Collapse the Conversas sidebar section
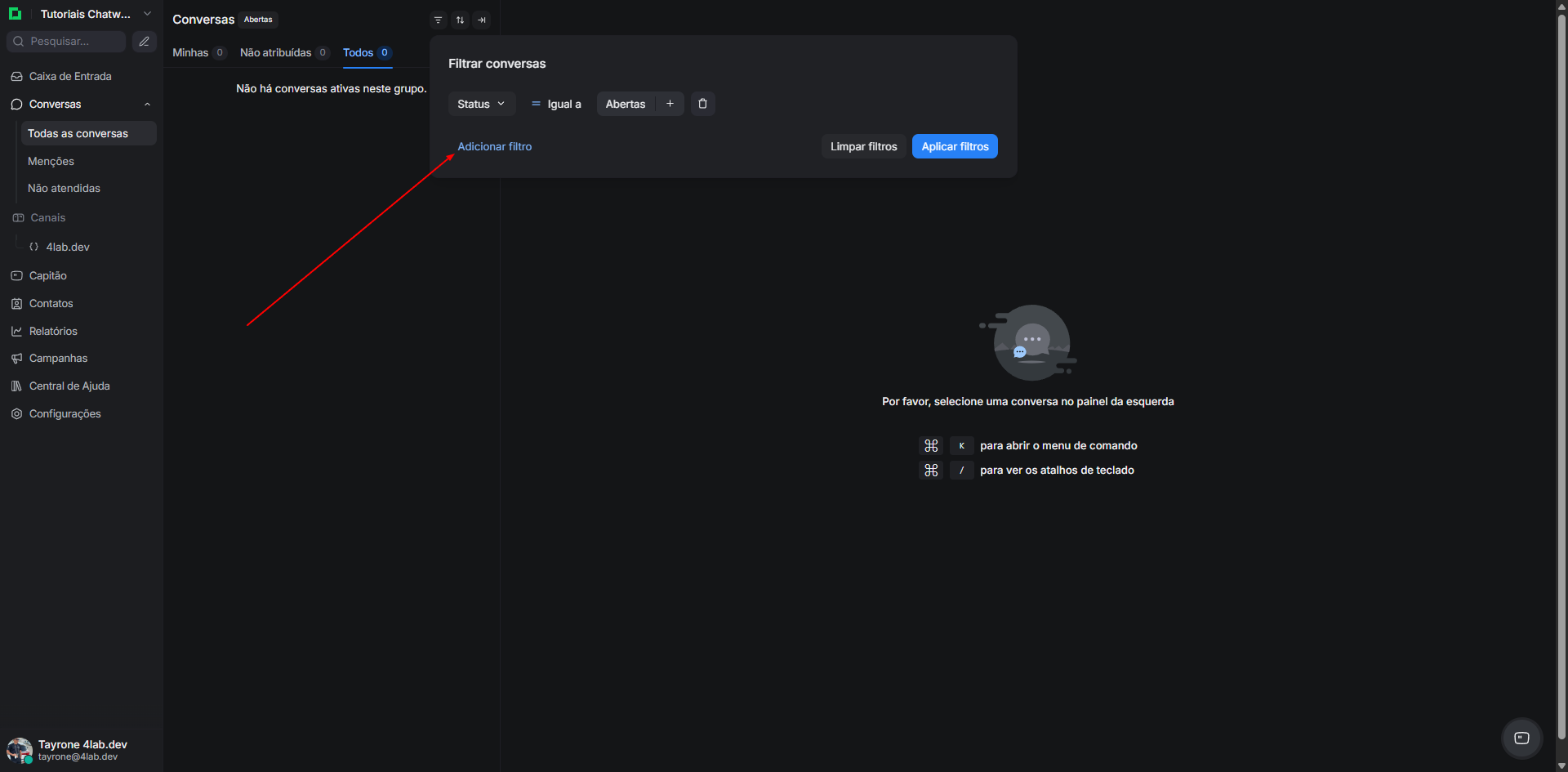This screenshot has height=772, width=1568. pyautogui.click(x=147, y=105)
